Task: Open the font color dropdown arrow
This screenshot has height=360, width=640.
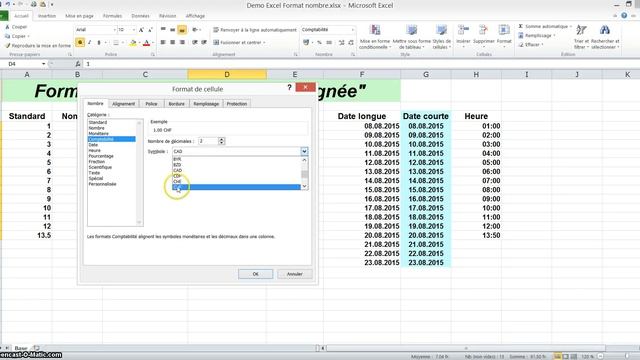Action: click(x=153, y=42)
